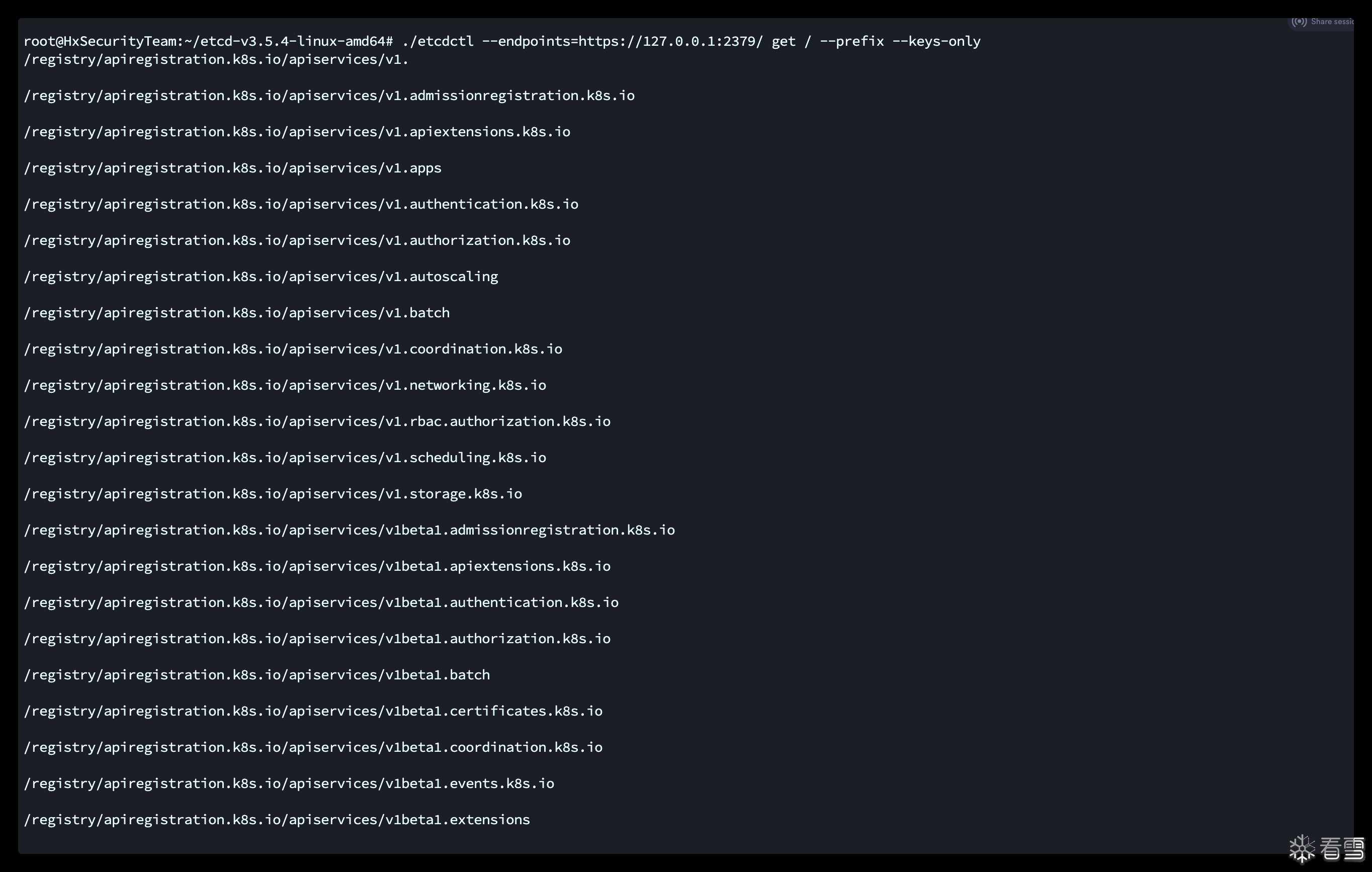Click the broadcast icon beside Share session
The image size is (1372, 872).
pyautogui.click(x=1299, y=22)
